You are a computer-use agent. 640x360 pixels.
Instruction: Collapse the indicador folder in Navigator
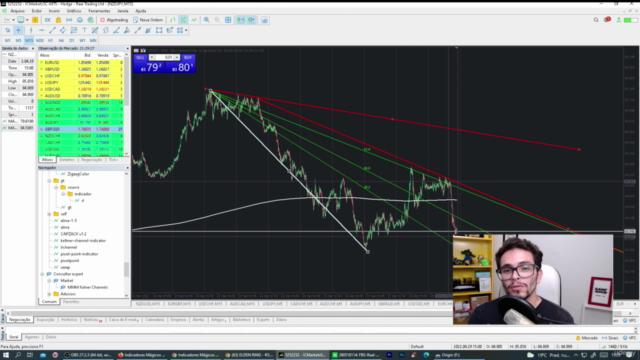(x=63, y=194)
